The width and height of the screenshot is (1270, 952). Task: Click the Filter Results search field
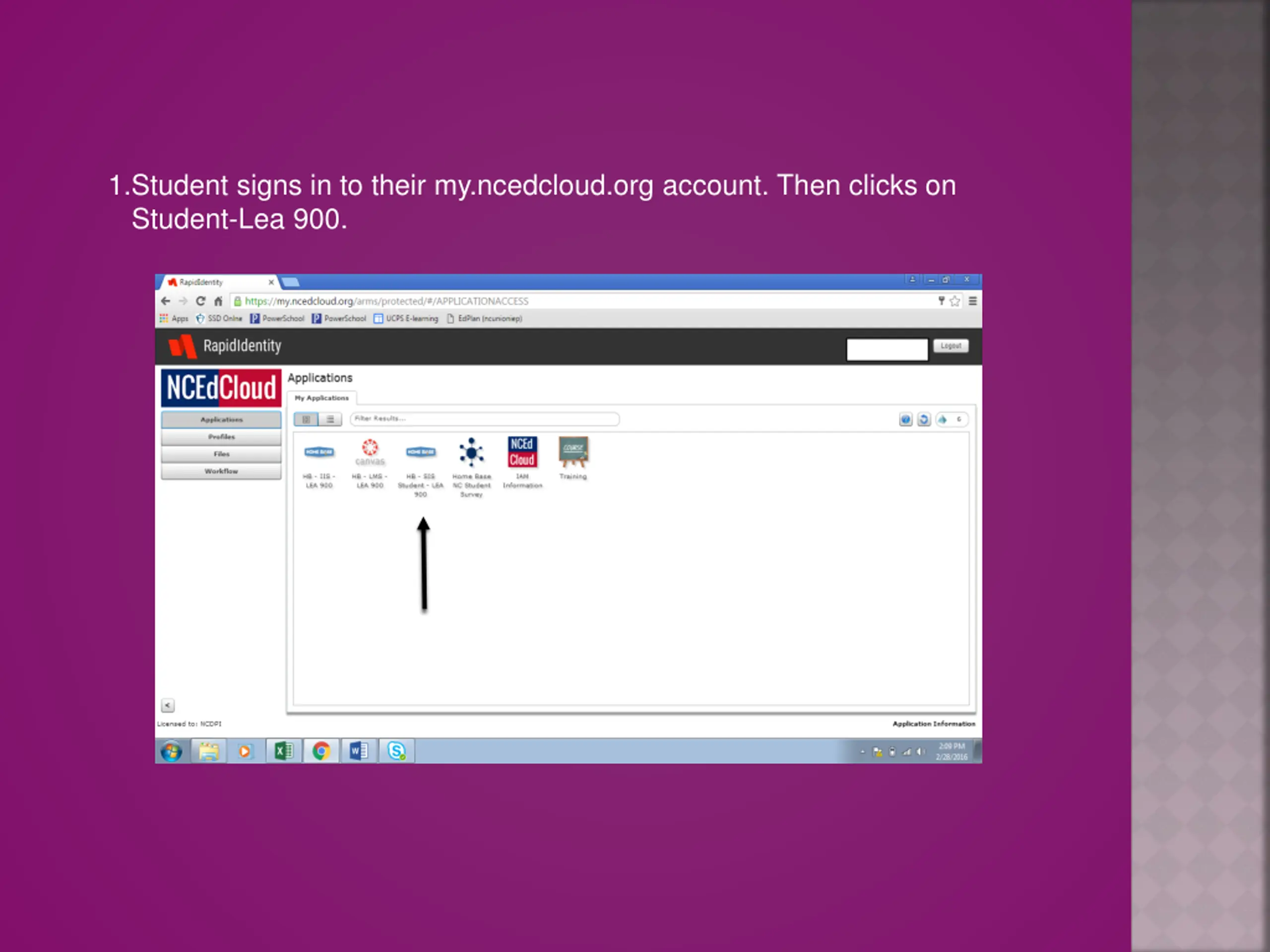(485, 419)
